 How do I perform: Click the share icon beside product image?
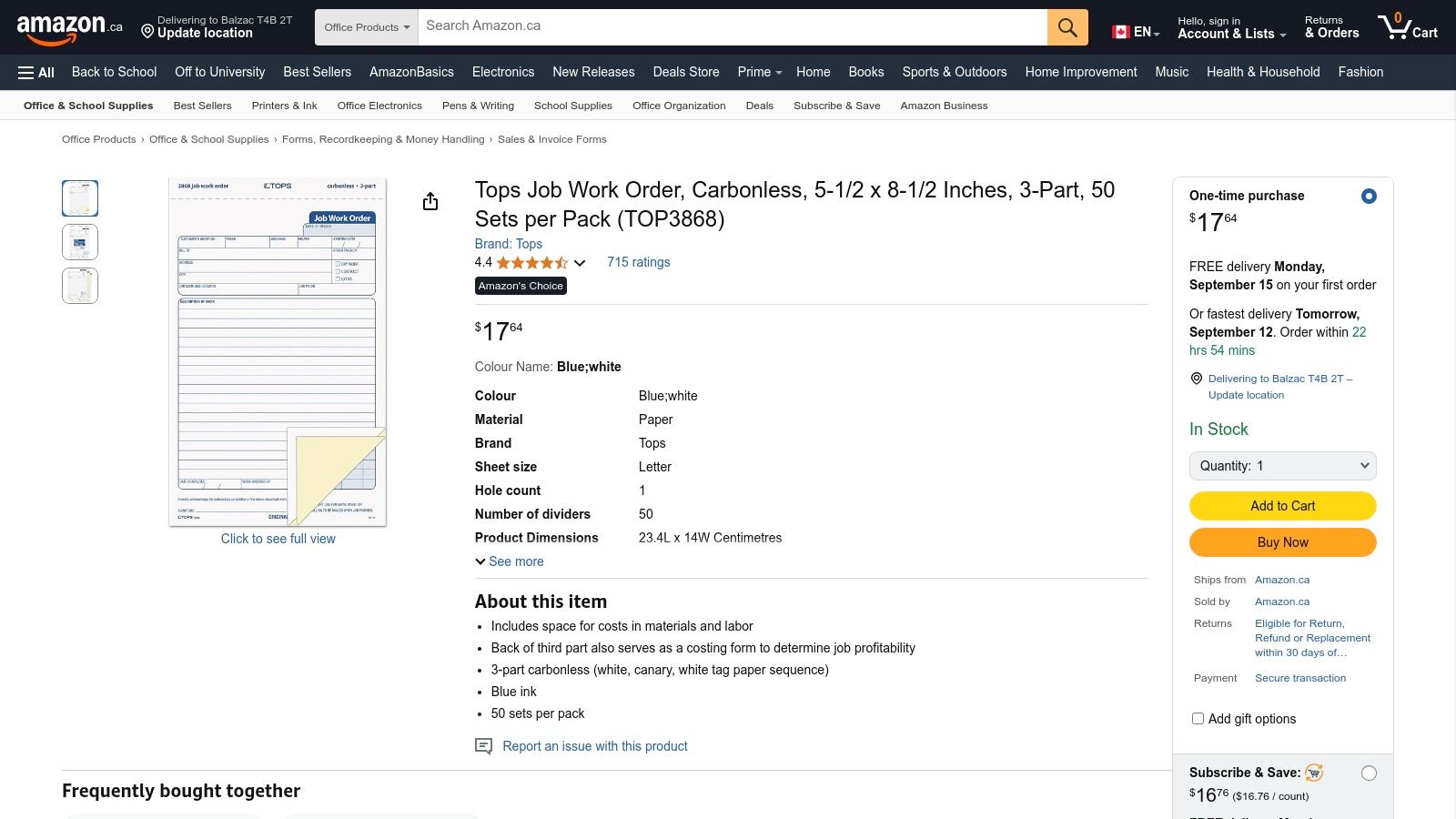click(430, 202)
